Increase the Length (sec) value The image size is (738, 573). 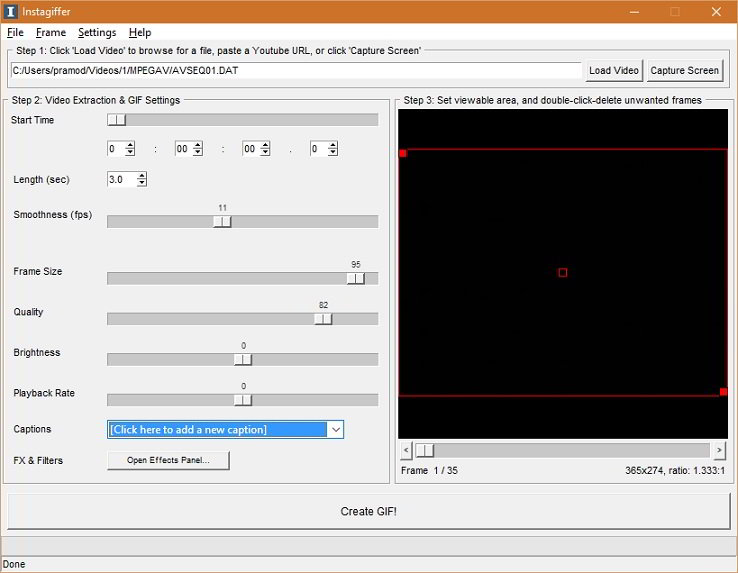pyautogui.click(x=142, y=176)
